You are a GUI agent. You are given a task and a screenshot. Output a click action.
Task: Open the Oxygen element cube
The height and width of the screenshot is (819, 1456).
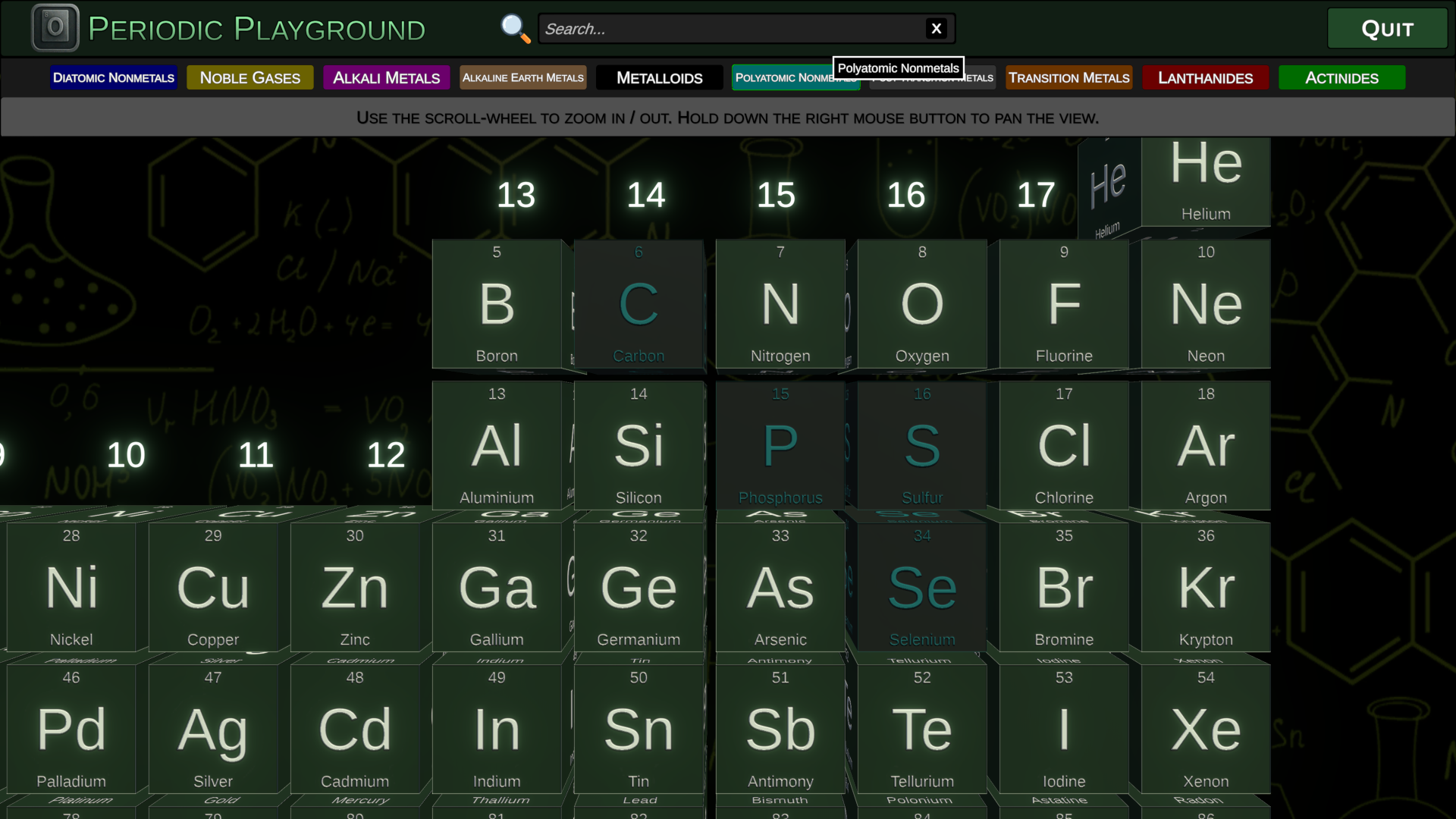coord(922,304)
